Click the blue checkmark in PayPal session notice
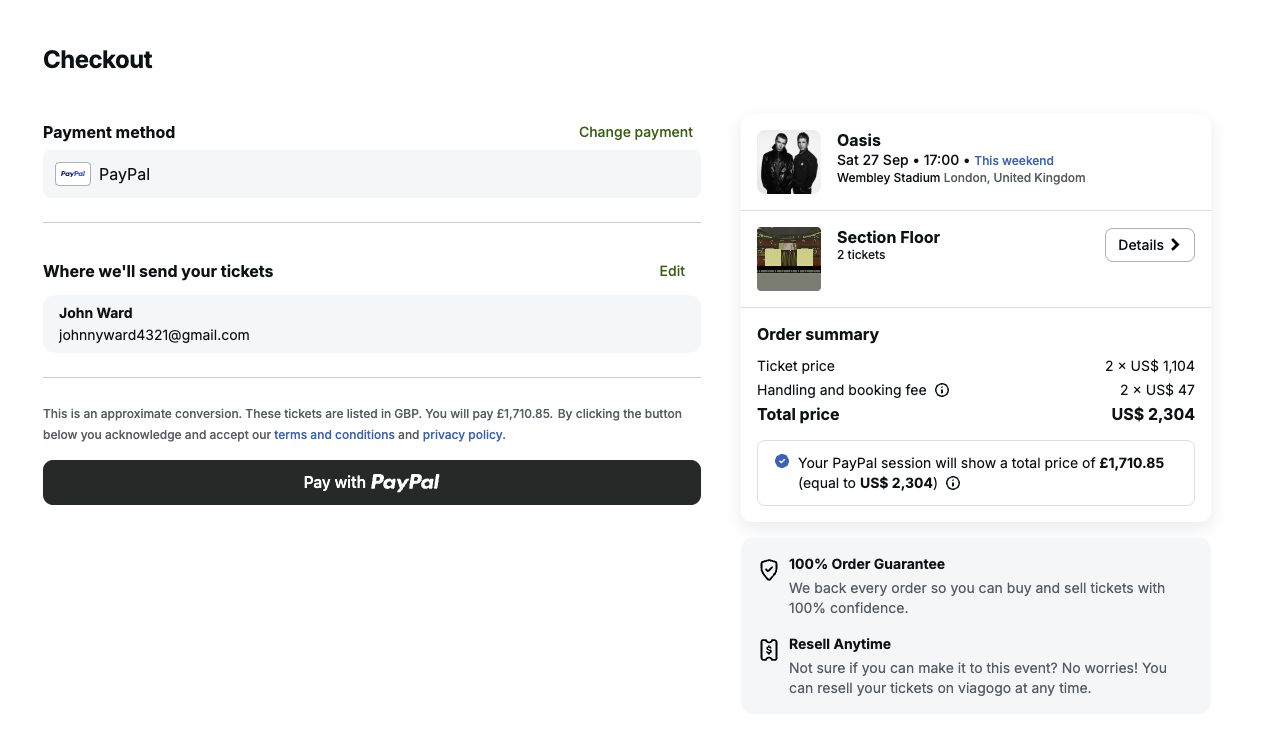Screen dimensions: 1276x735 click(x=782, y=461)
